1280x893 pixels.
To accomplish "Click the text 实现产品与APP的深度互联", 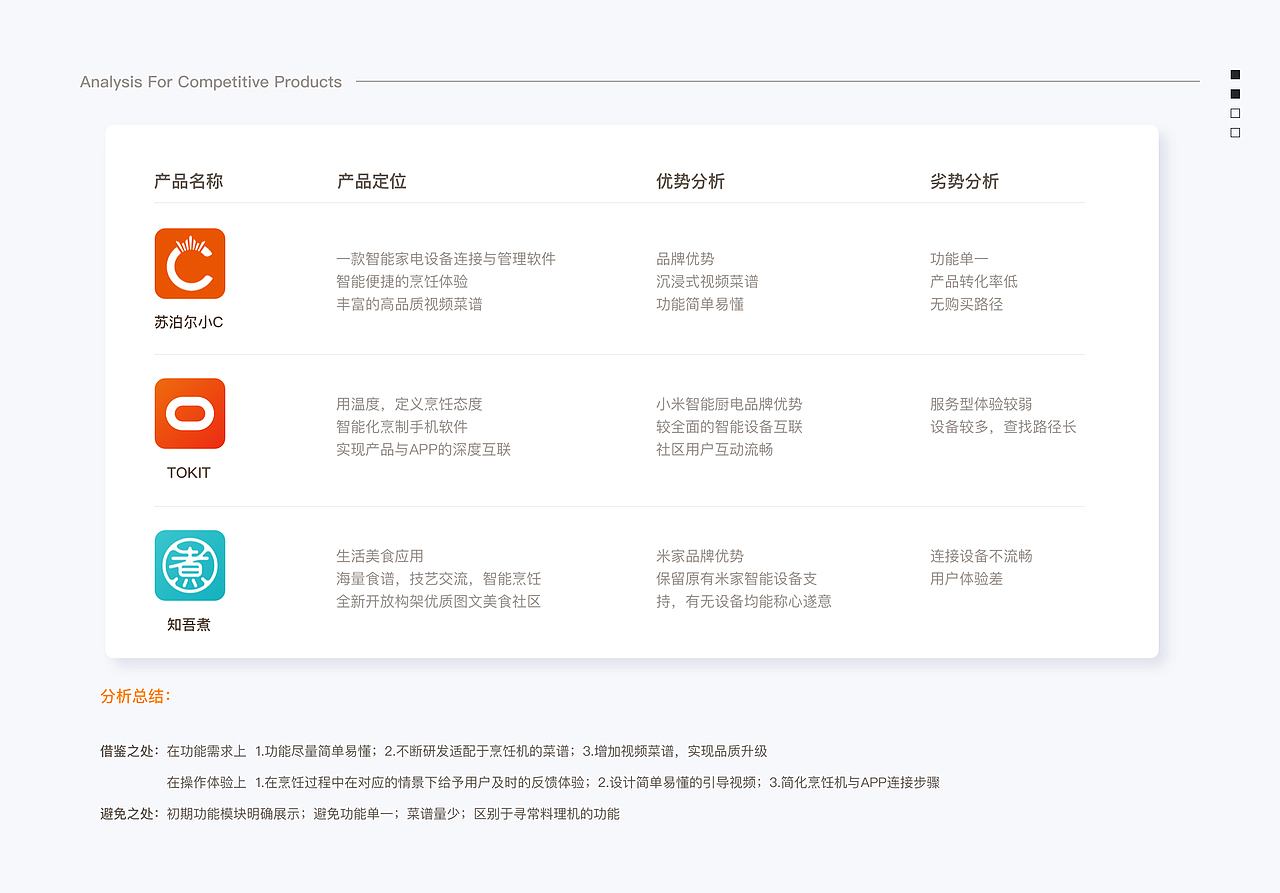I will (424, 449).
